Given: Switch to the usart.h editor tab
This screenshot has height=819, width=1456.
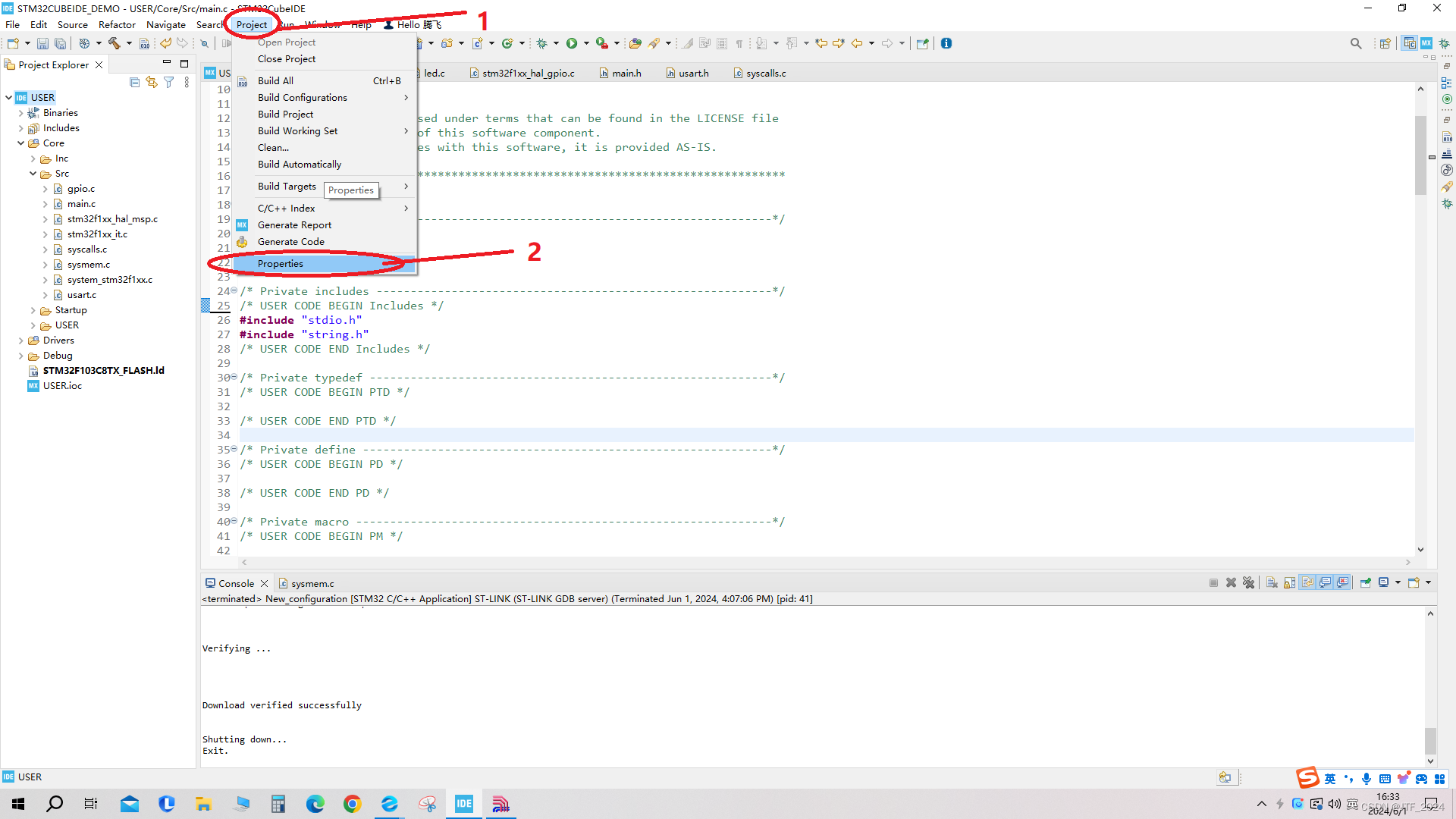Looking at the screenshot, I should coord(693,73).
